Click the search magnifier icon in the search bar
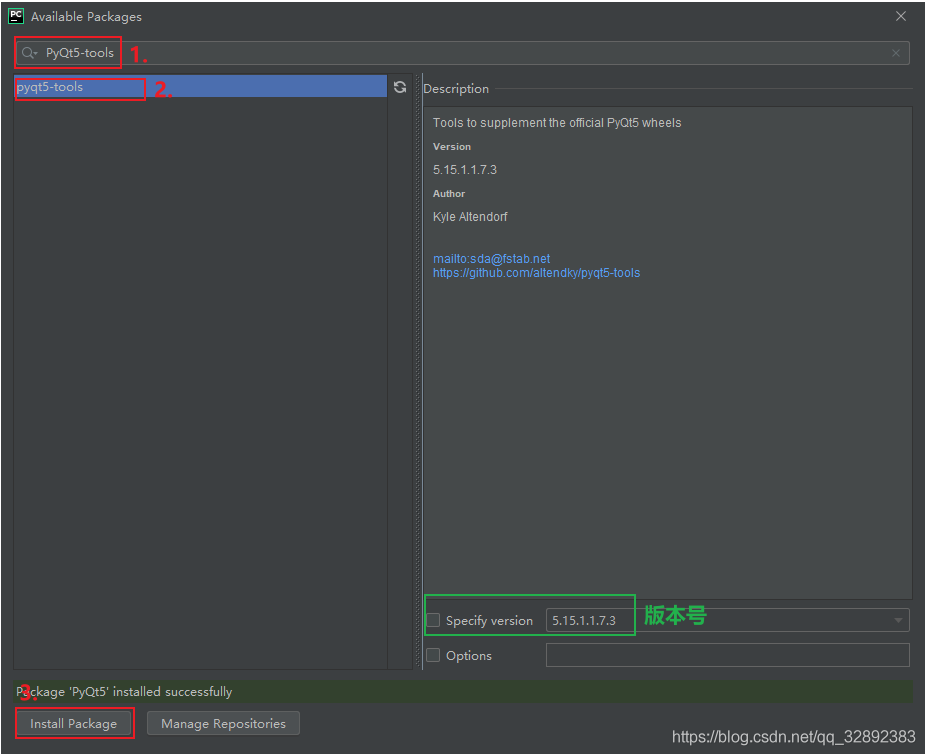926x756 pixels. [28, 53]
